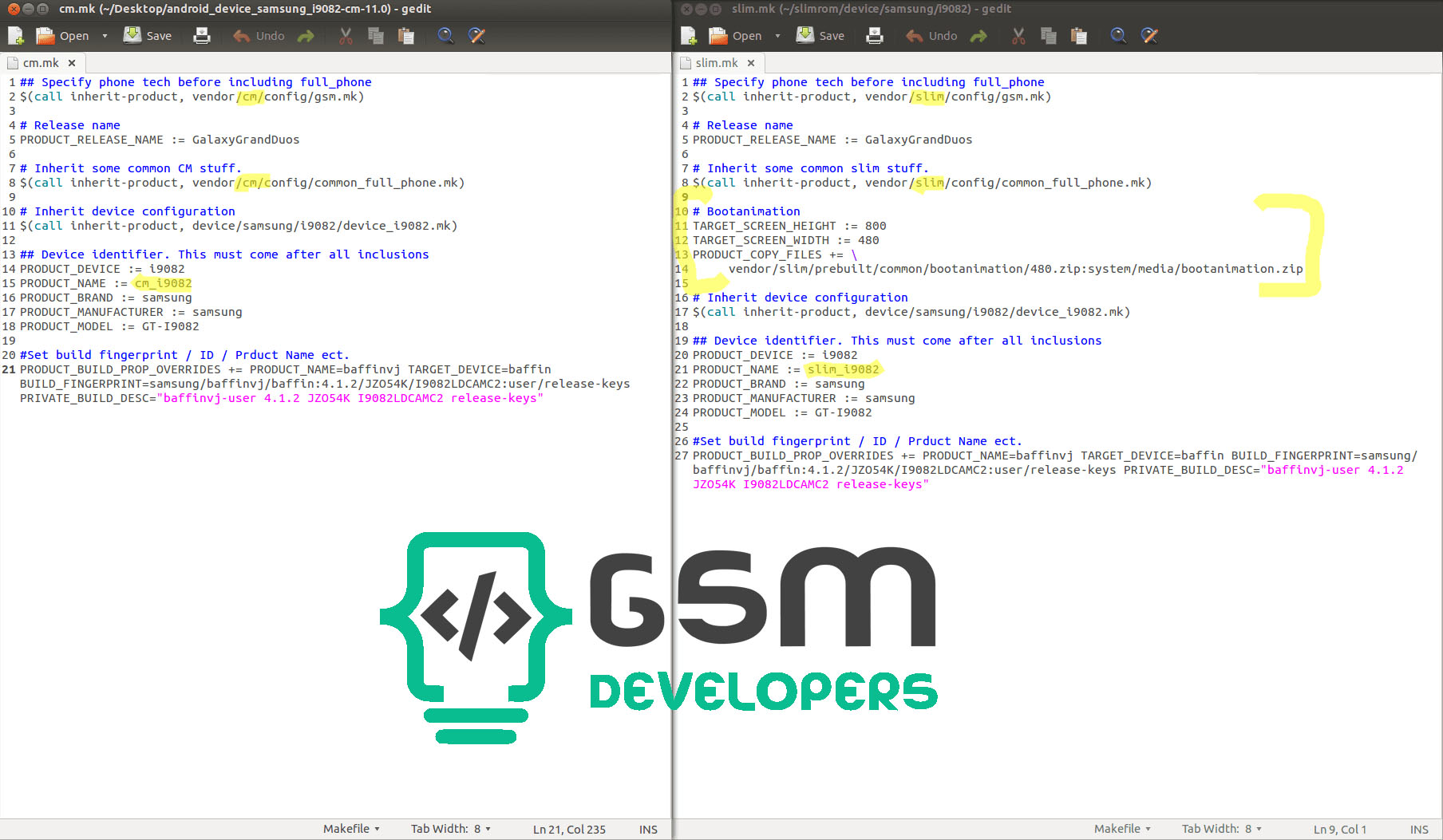
Task: Open Tab Width dropdown in slim.mk window
Action: [x=1221, y=829]
